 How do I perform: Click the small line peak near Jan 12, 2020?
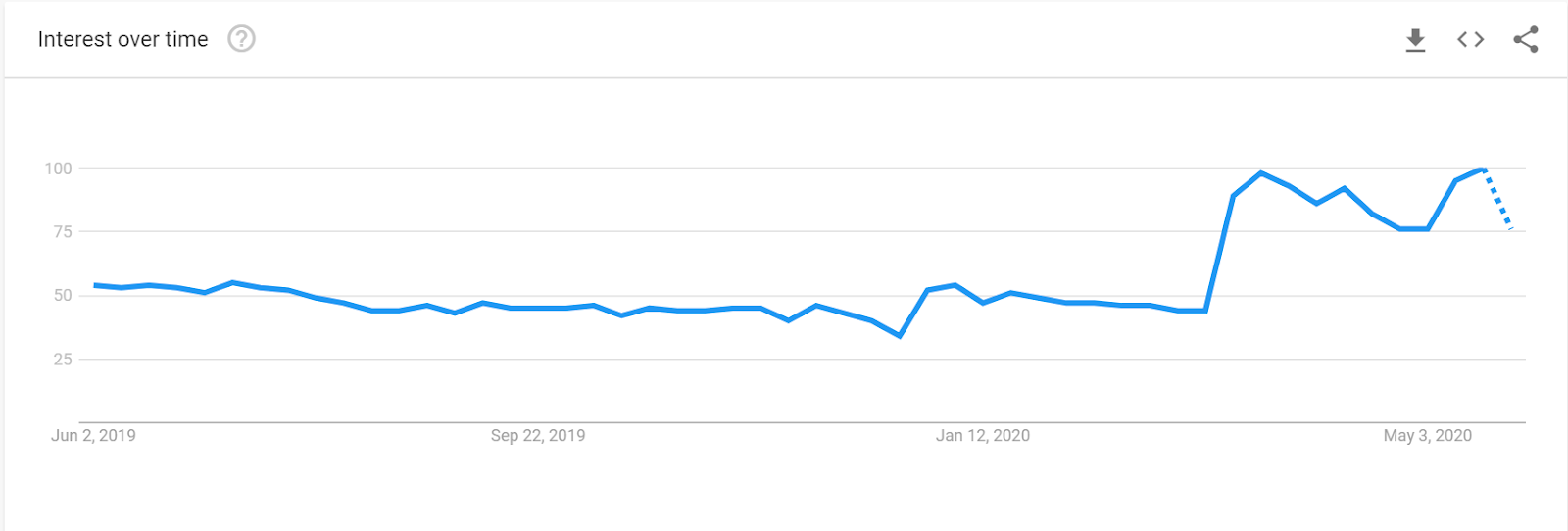955,285
